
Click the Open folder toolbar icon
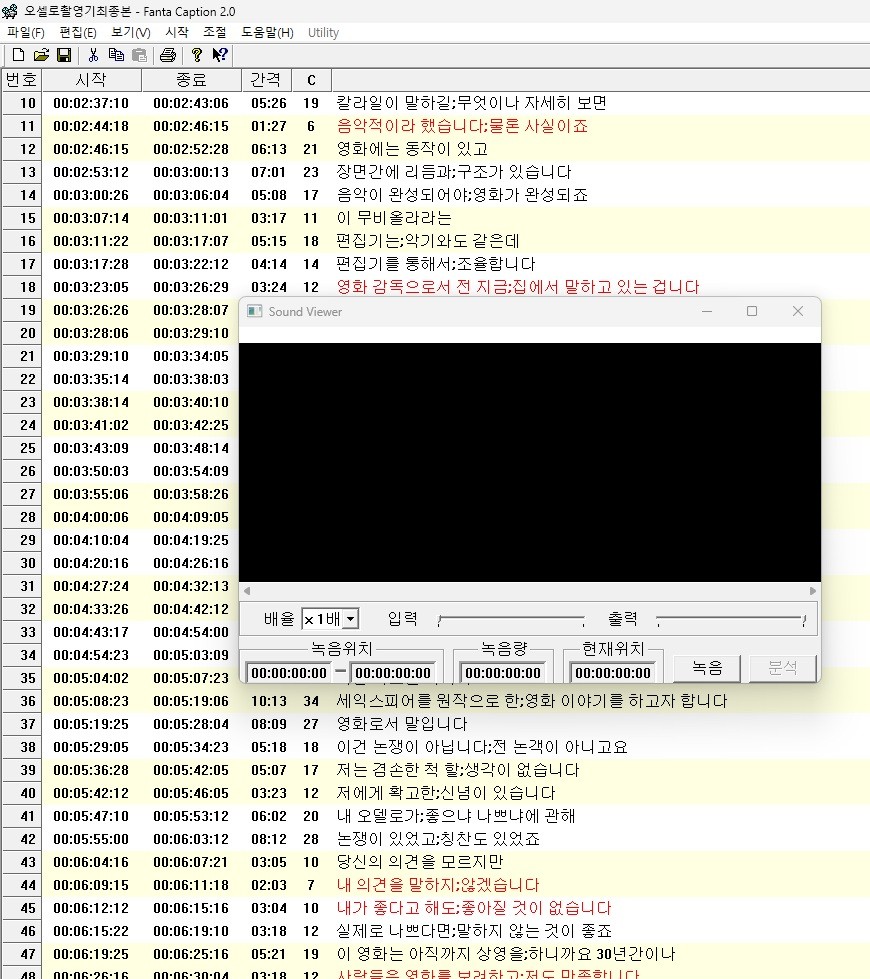coord(41,55)
